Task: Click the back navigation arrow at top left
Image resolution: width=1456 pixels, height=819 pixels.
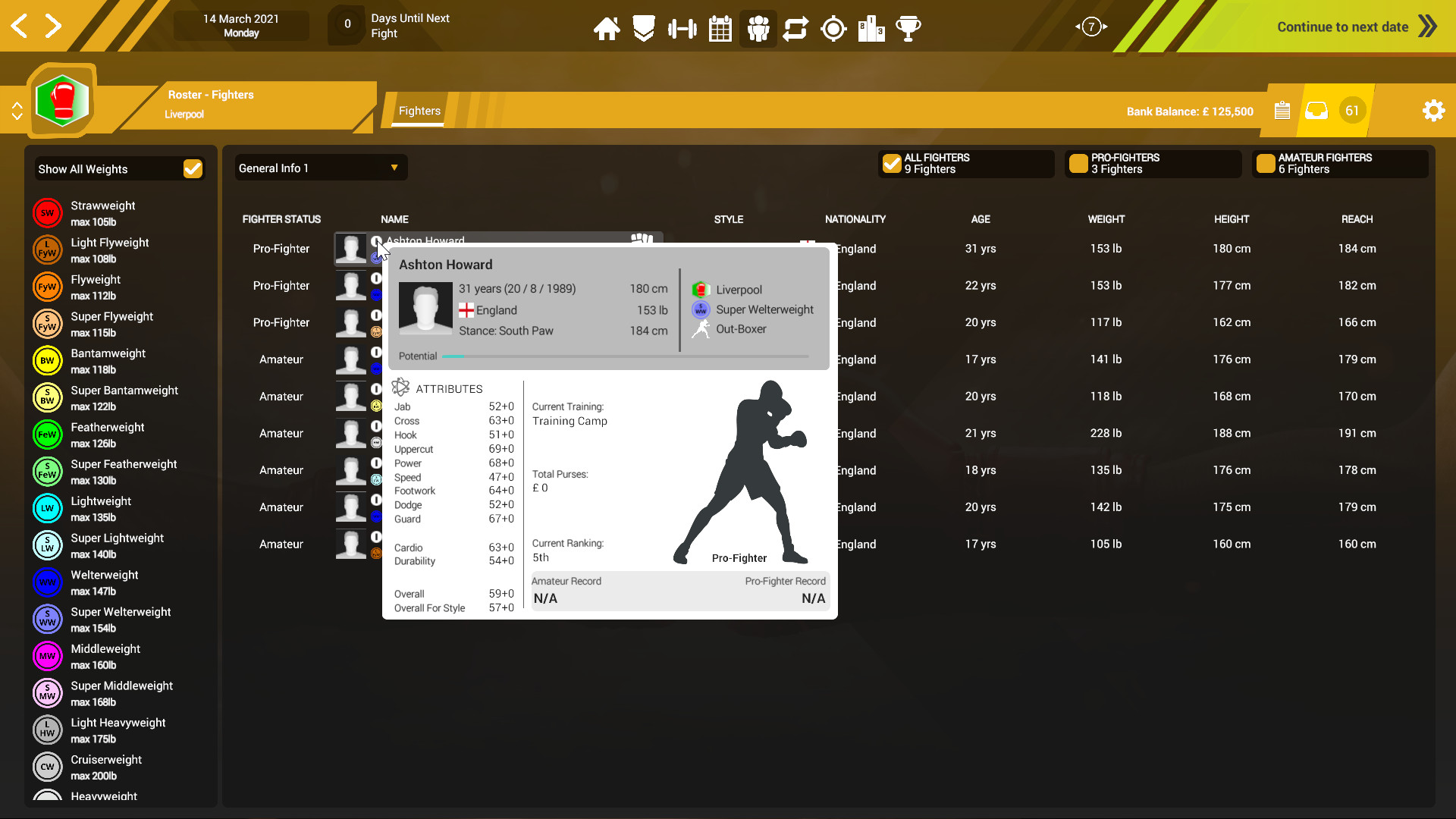Action: click(x=19, y=25)
